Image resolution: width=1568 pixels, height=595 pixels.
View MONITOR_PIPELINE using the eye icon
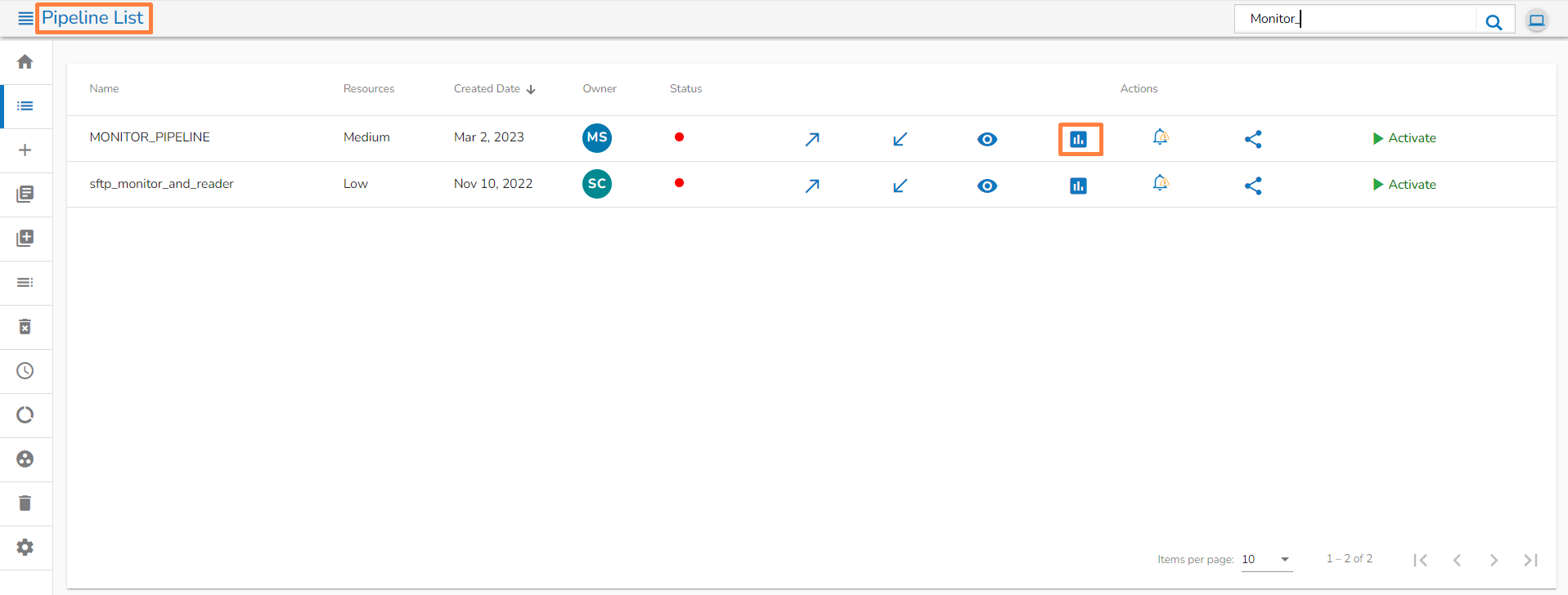[x=987, y=140]
